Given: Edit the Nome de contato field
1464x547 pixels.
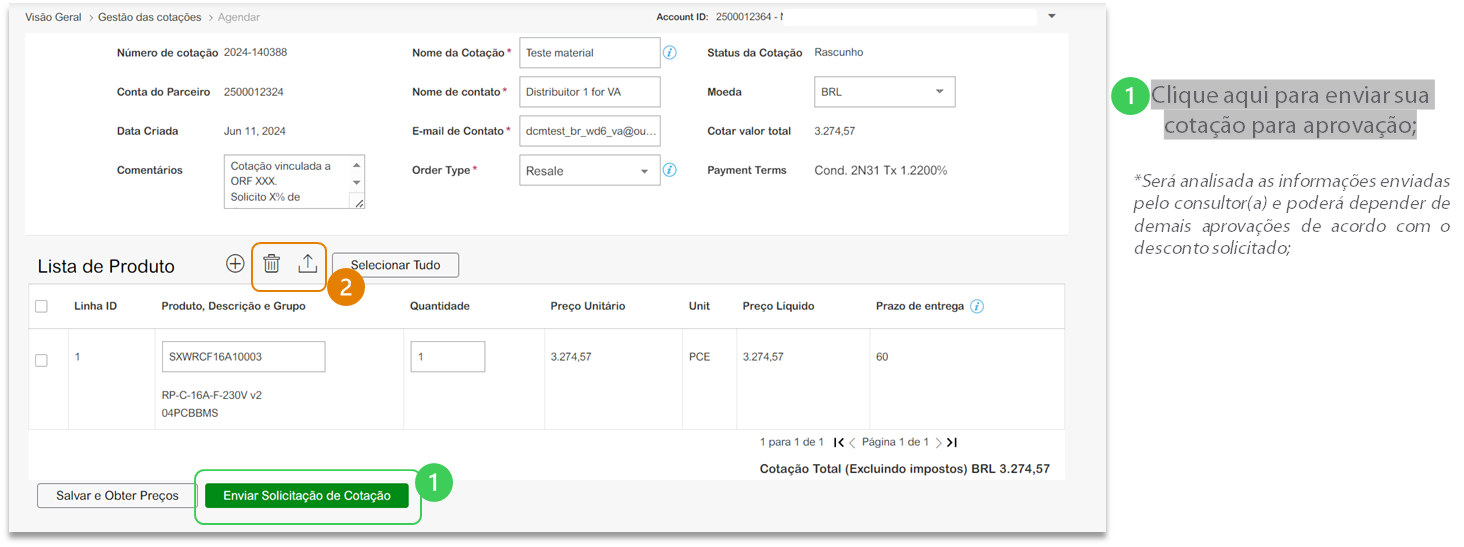Looking at the screenshot, I should pos(590,92).
